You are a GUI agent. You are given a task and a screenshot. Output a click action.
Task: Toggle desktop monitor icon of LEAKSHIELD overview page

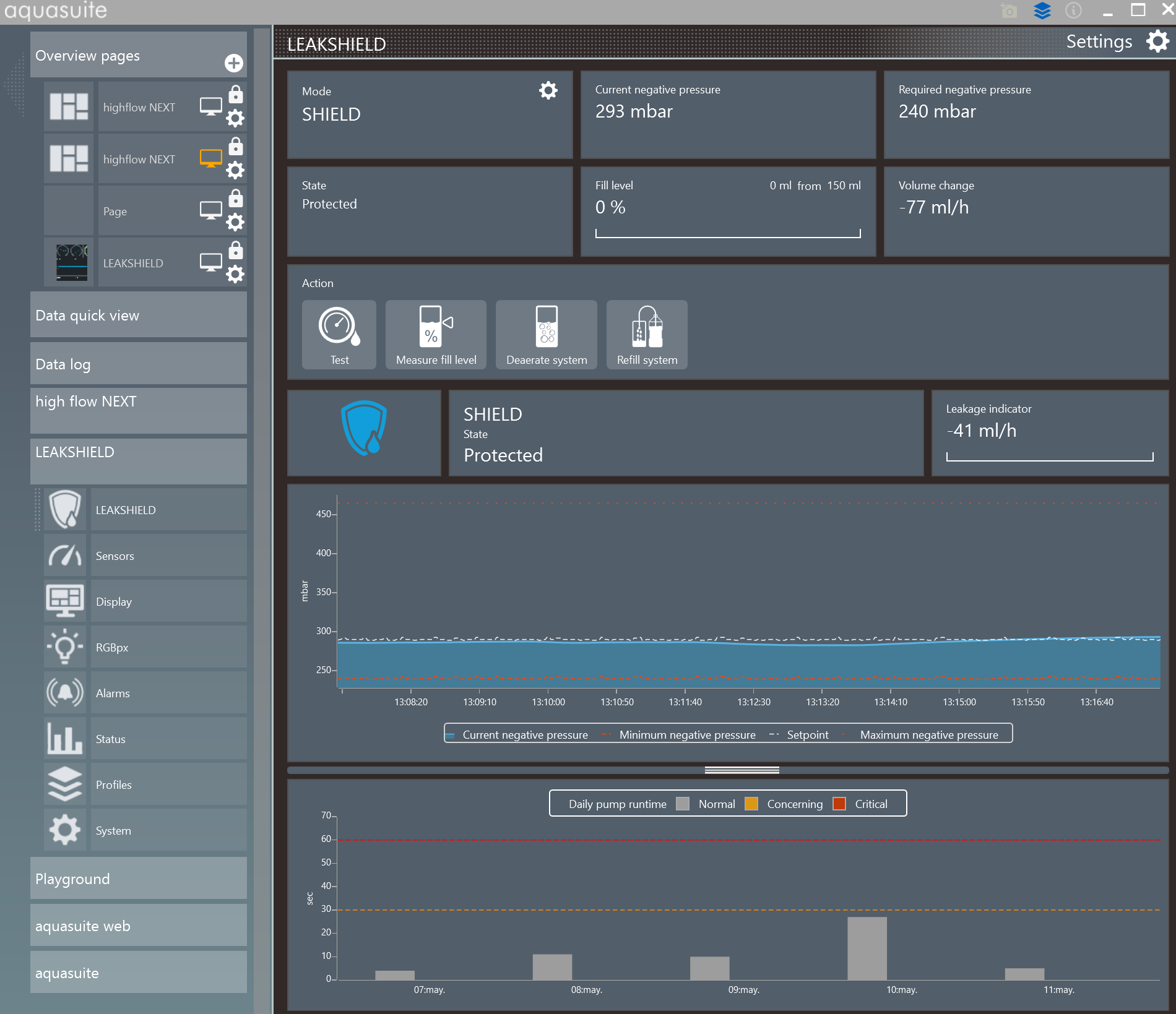[x=211, y=262]
